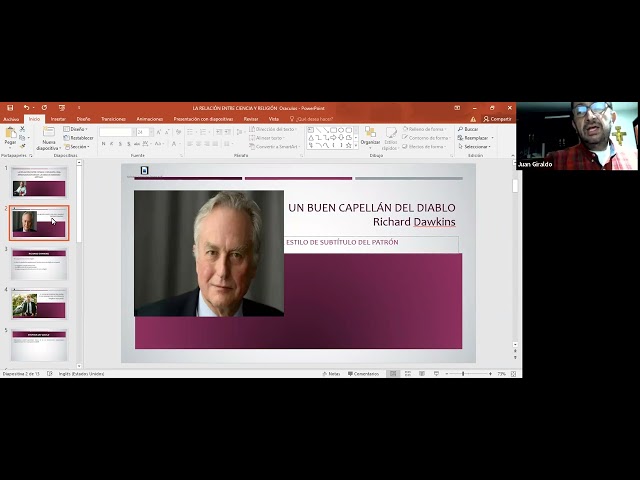Fit slide to window icon
Image resolution: width=640 pixels, height=480 pixels.
click(x=513, y=373)
